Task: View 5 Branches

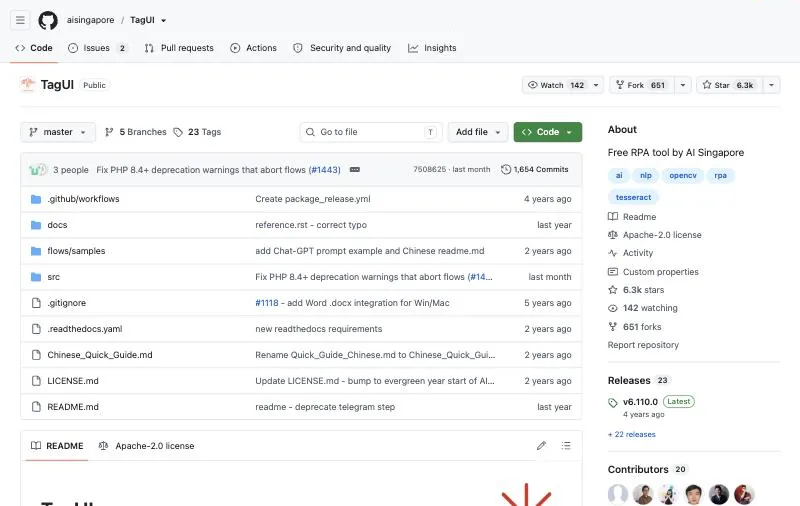Action: coord(136,132)
